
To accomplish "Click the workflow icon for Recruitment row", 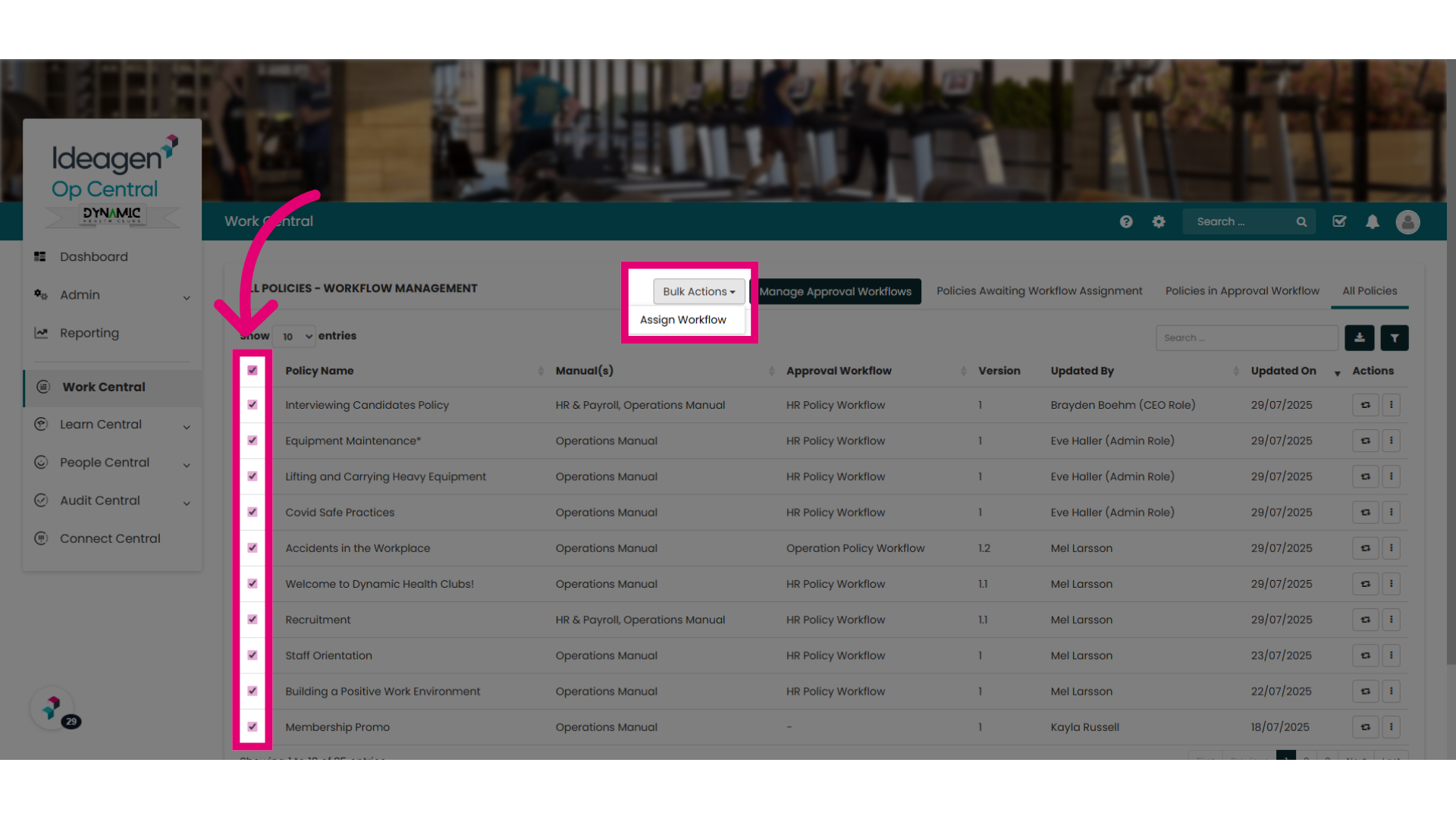I will [1366, 620].
